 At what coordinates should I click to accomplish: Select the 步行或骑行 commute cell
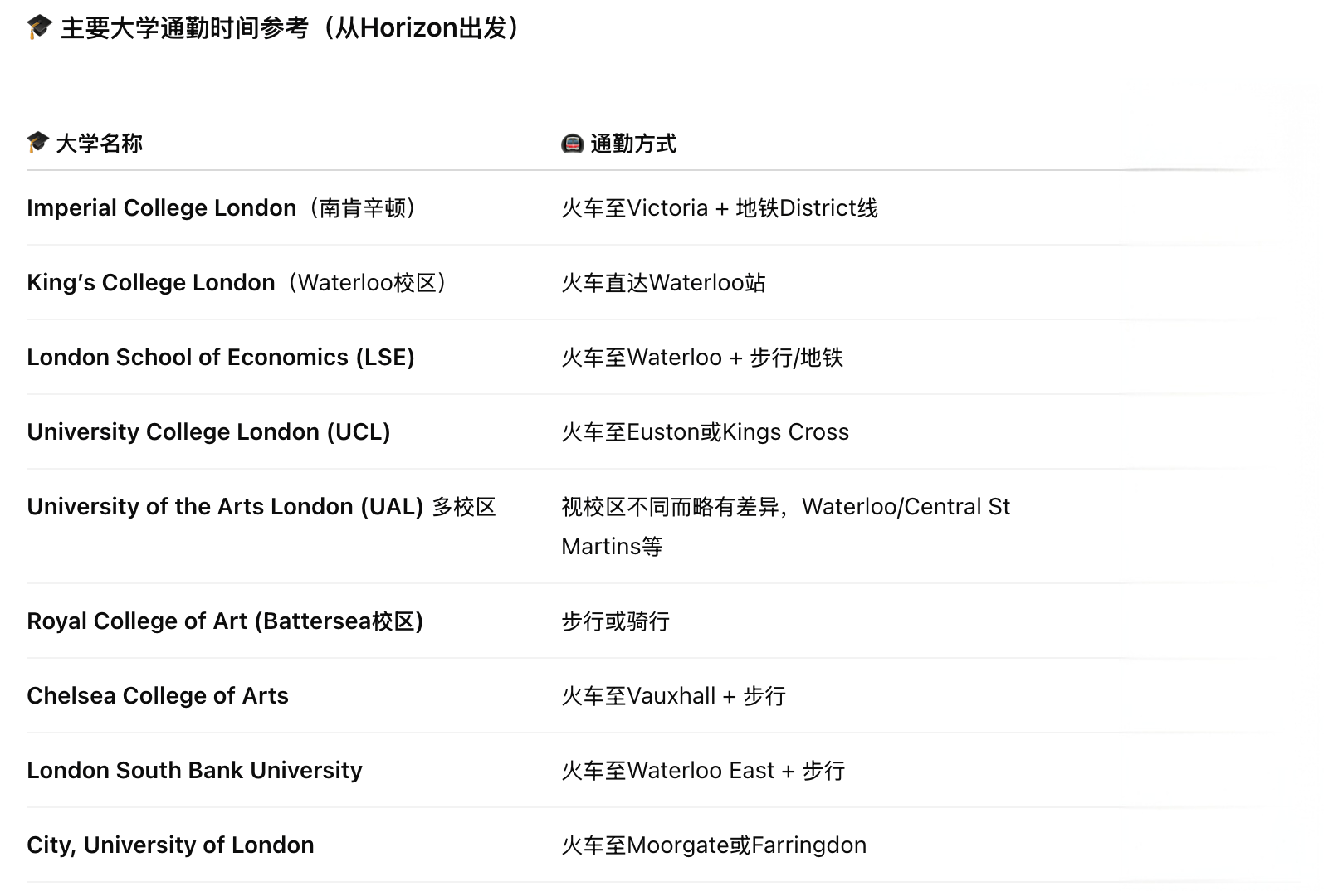[x=615, y=621]
